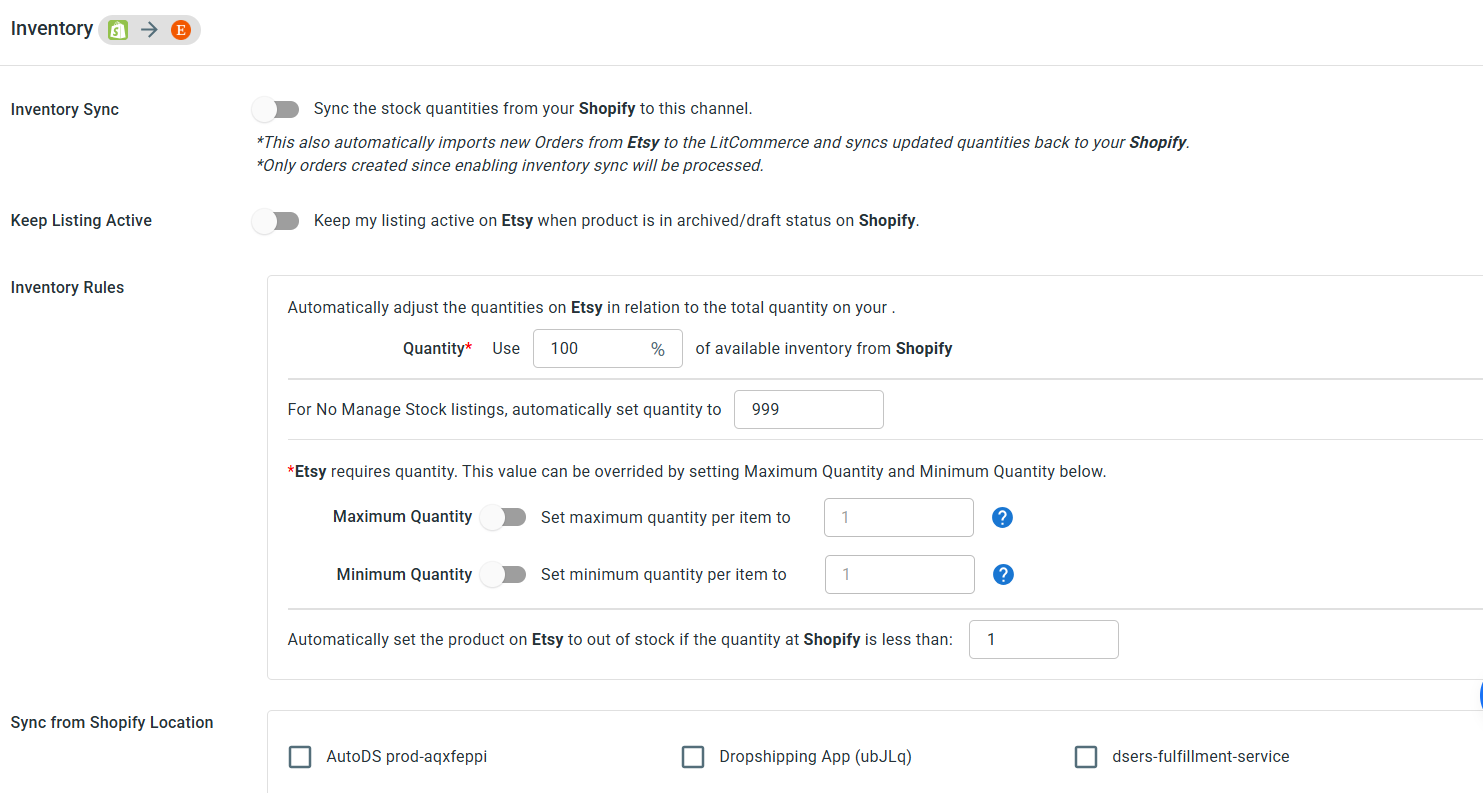Click the Etsy icon in the Inventory header
Image resolution: width=1483 pixels, height=793 pixels.
(180, 30)
